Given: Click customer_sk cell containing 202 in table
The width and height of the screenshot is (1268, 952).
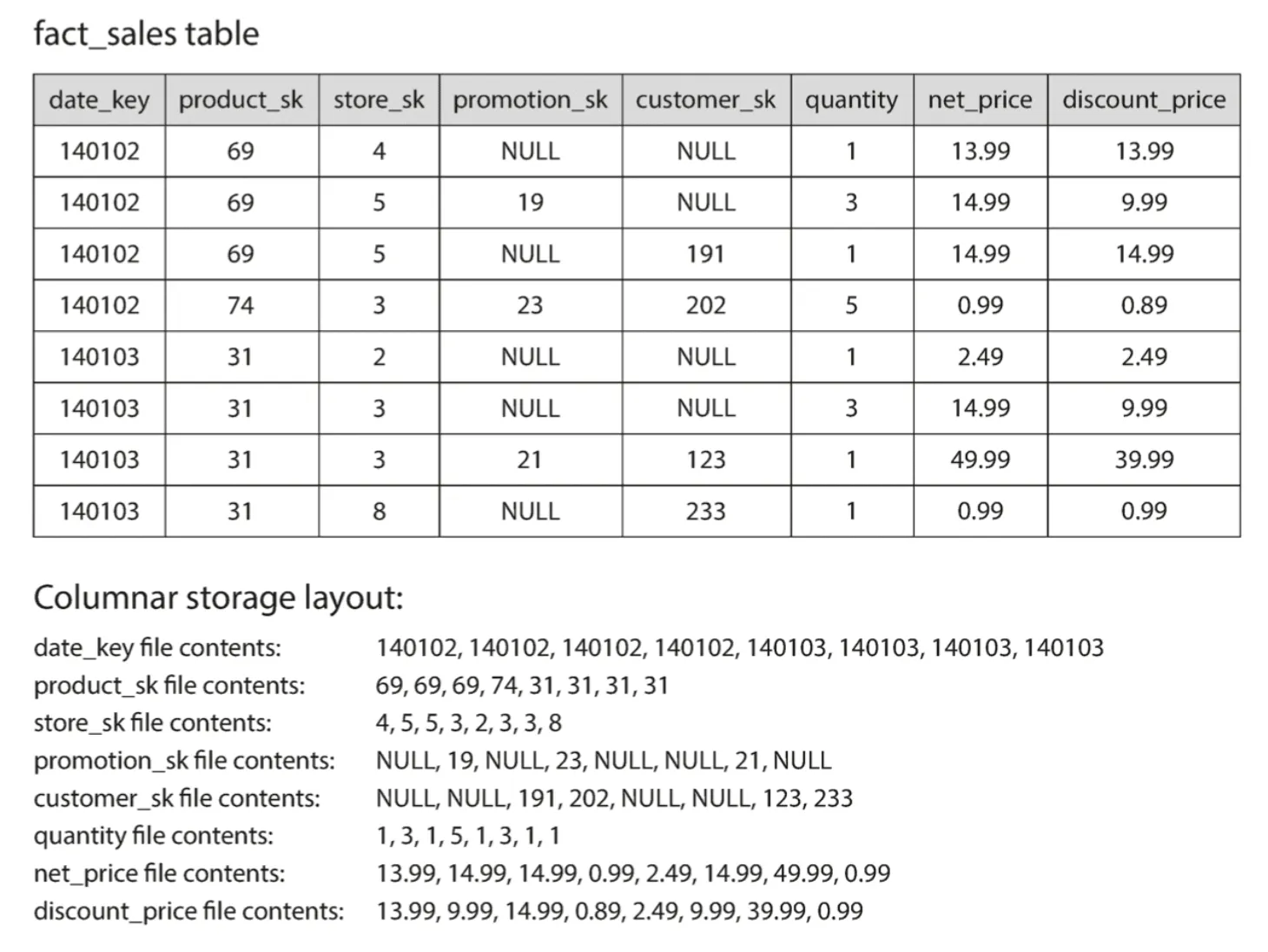Looking at the screenshot, I should click(705, 306).
